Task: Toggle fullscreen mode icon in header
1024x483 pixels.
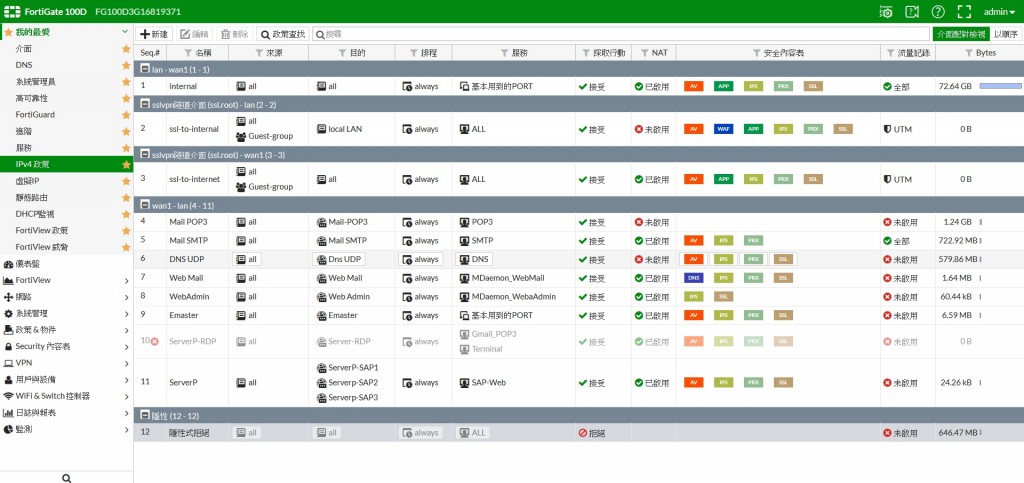Action: click(964, 12)
